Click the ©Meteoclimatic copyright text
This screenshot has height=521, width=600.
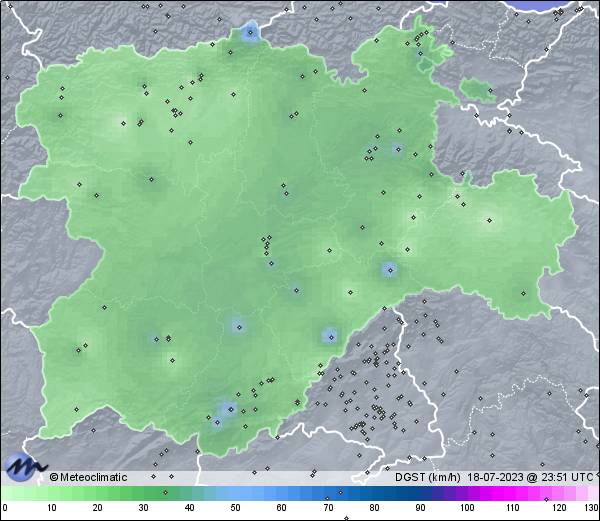click(88, 477)
